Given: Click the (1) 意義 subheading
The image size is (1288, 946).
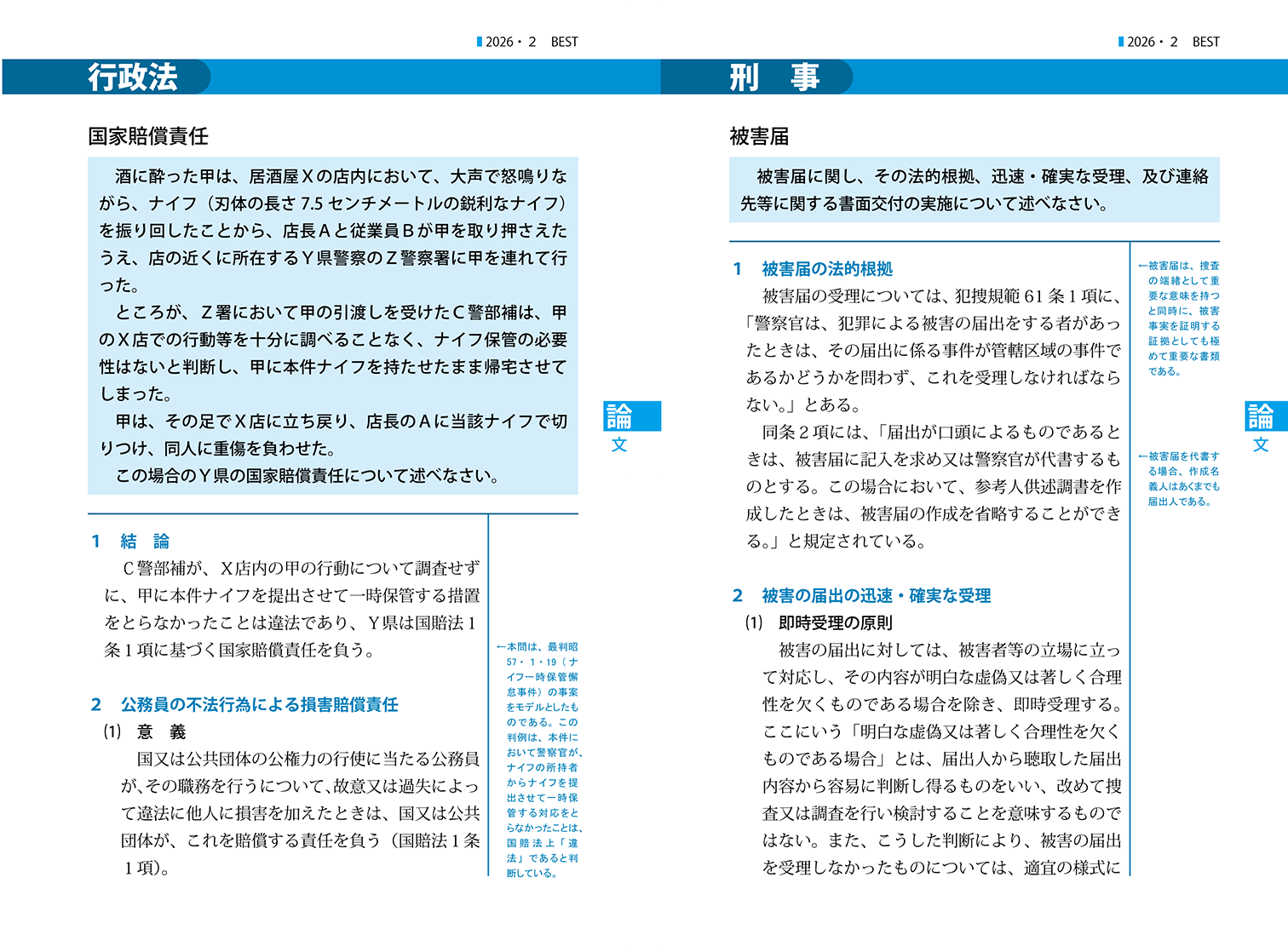Looking at the screenshot, I should pyautogui.click(x=145, y=732).
